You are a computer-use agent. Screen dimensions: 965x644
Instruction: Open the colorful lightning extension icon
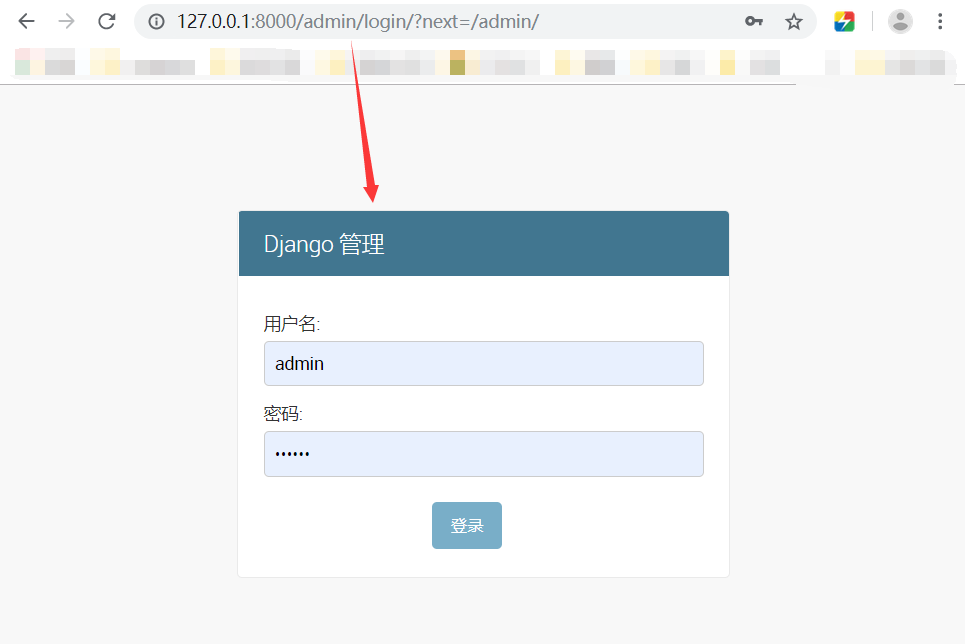[x=844, y=22]
